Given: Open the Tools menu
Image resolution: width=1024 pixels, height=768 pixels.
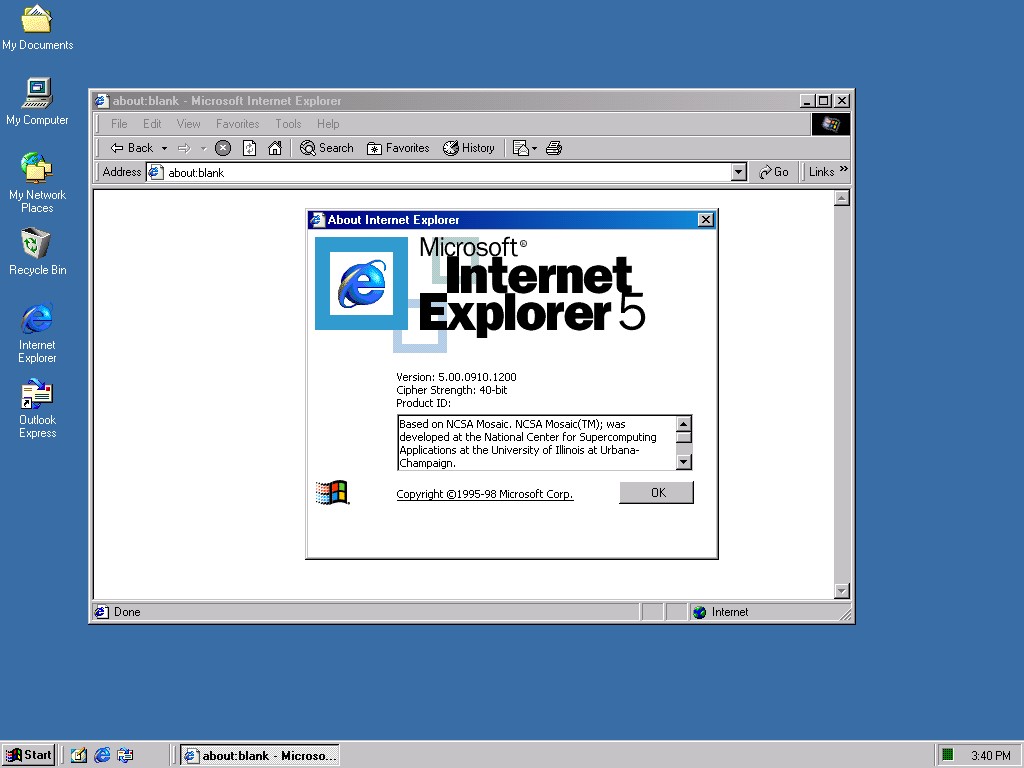Looking at the screenshot, I should (288, 124).
